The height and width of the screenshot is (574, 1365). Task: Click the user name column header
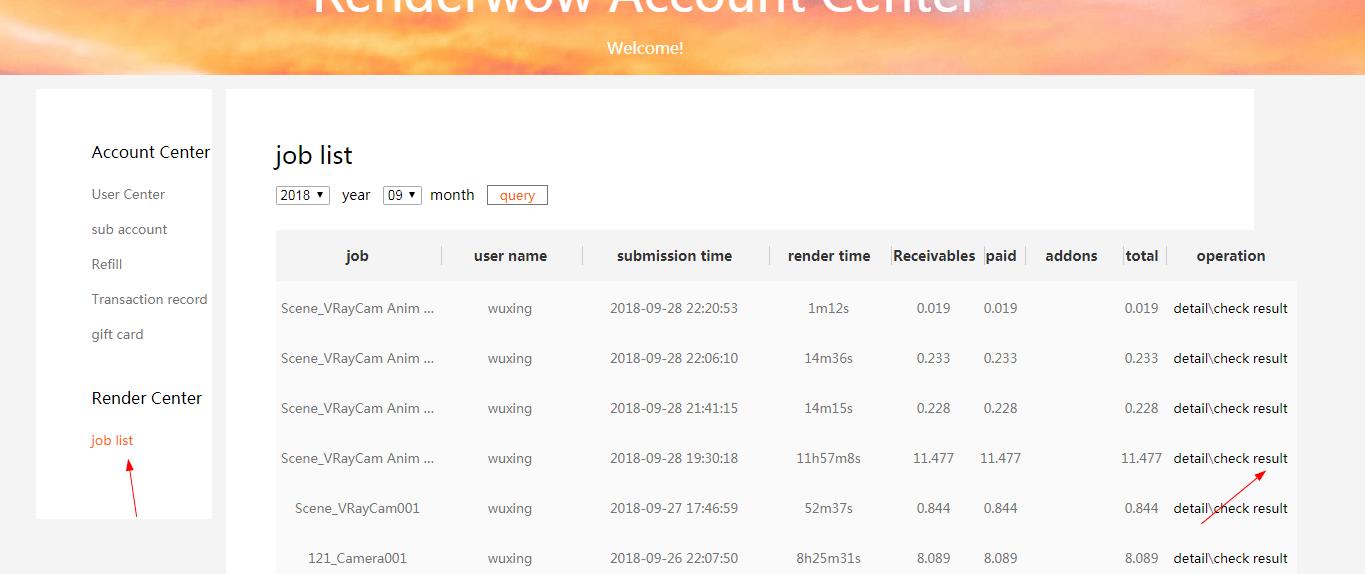coord(510,256)
